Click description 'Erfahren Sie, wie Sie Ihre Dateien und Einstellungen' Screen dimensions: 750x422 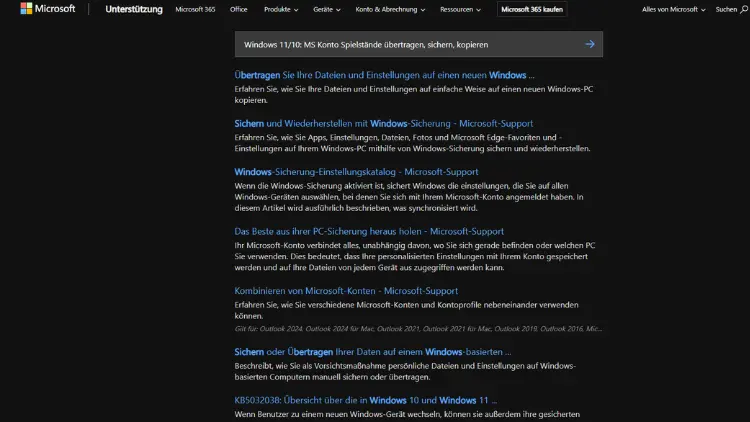[414, 94]
